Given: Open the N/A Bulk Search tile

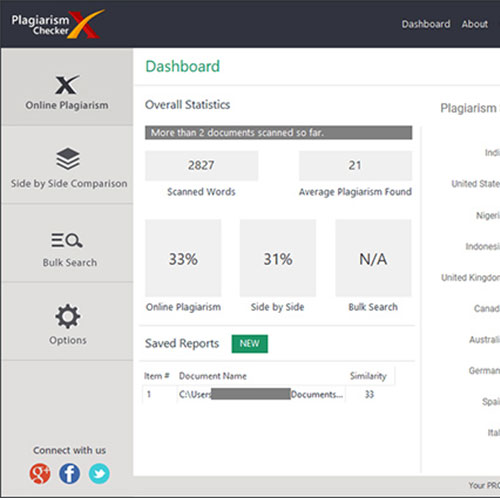Looking at the screenshot, I should coord(373,258).
